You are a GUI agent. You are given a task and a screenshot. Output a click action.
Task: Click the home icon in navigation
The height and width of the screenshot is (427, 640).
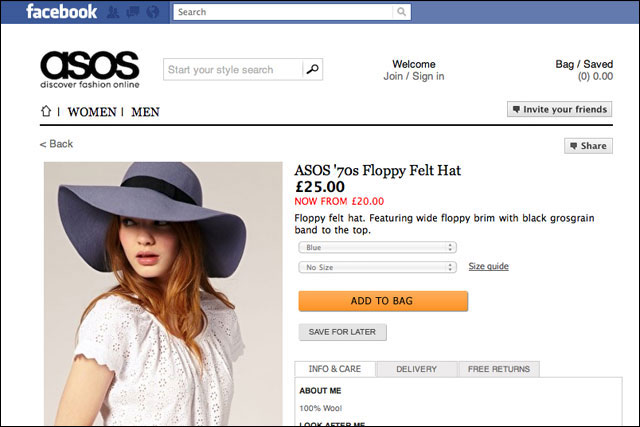pos(46,111)
